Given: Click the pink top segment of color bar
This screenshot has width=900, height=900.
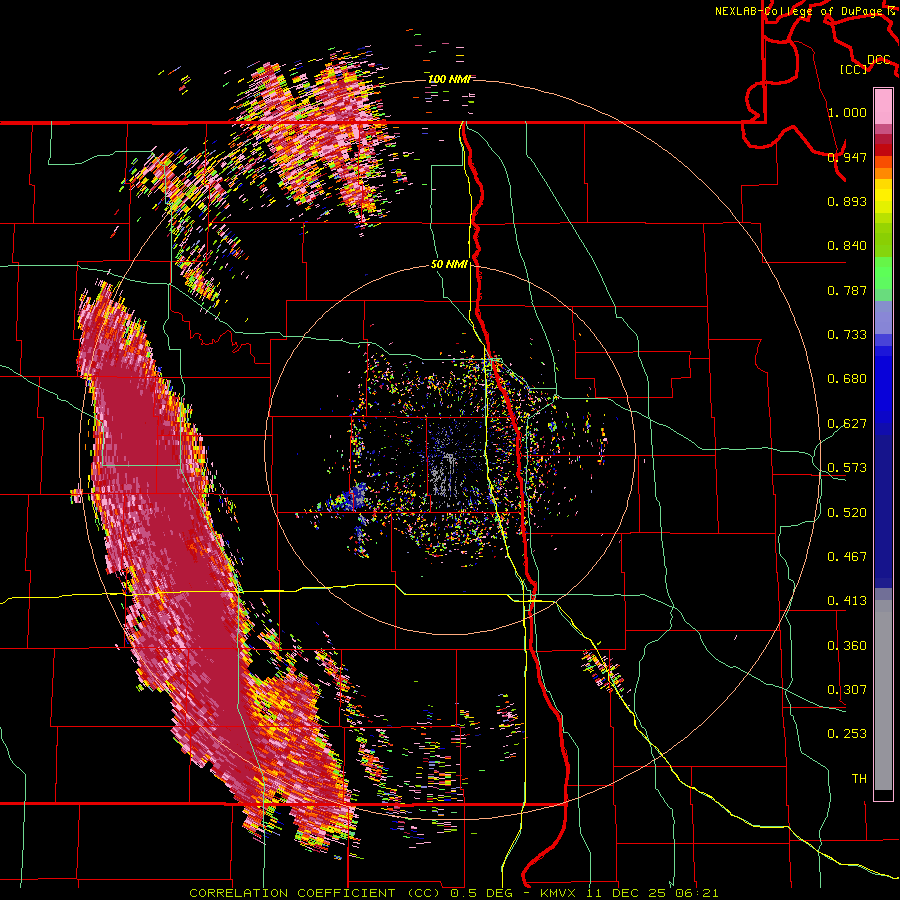Looking at the screenshot, I should point(883,107).
